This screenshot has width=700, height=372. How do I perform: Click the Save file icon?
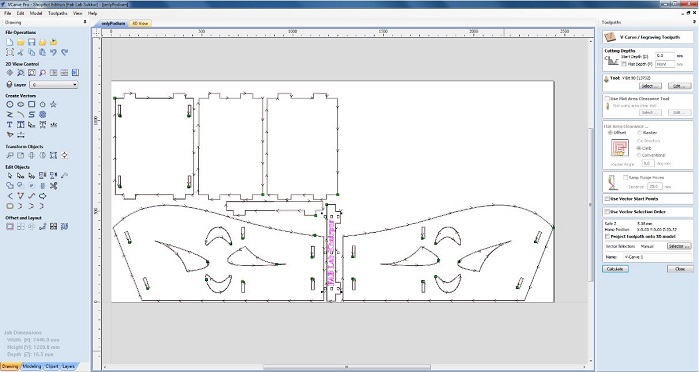pos(31,42)
